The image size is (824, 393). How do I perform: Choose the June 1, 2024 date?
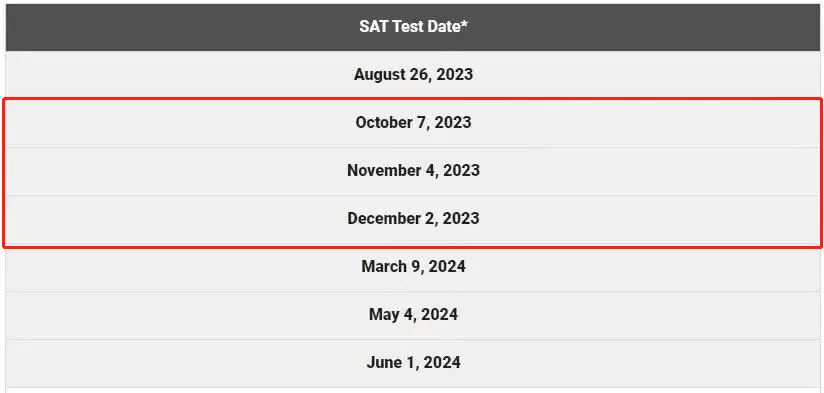pos(413,363)
